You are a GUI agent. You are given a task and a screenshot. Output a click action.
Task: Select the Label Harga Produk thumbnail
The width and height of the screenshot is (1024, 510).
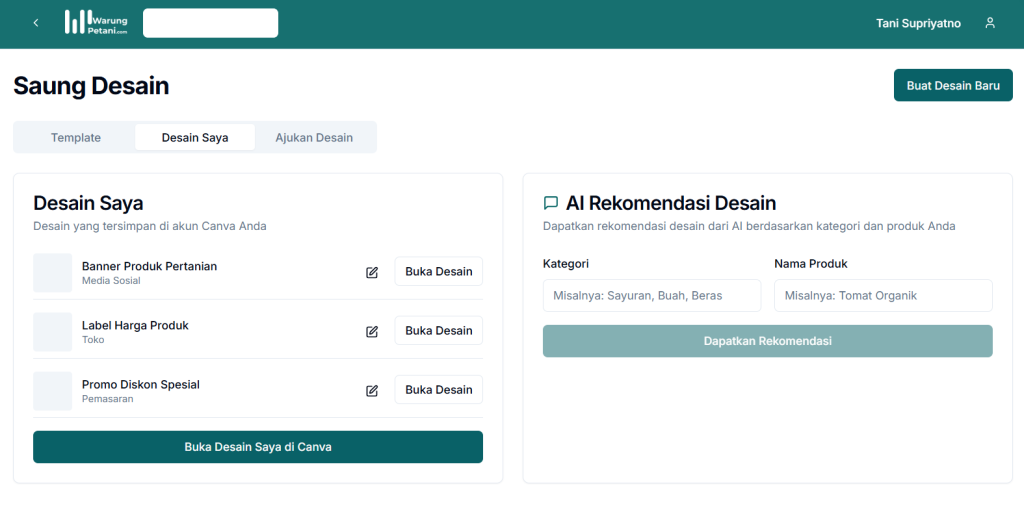point(52,331)
